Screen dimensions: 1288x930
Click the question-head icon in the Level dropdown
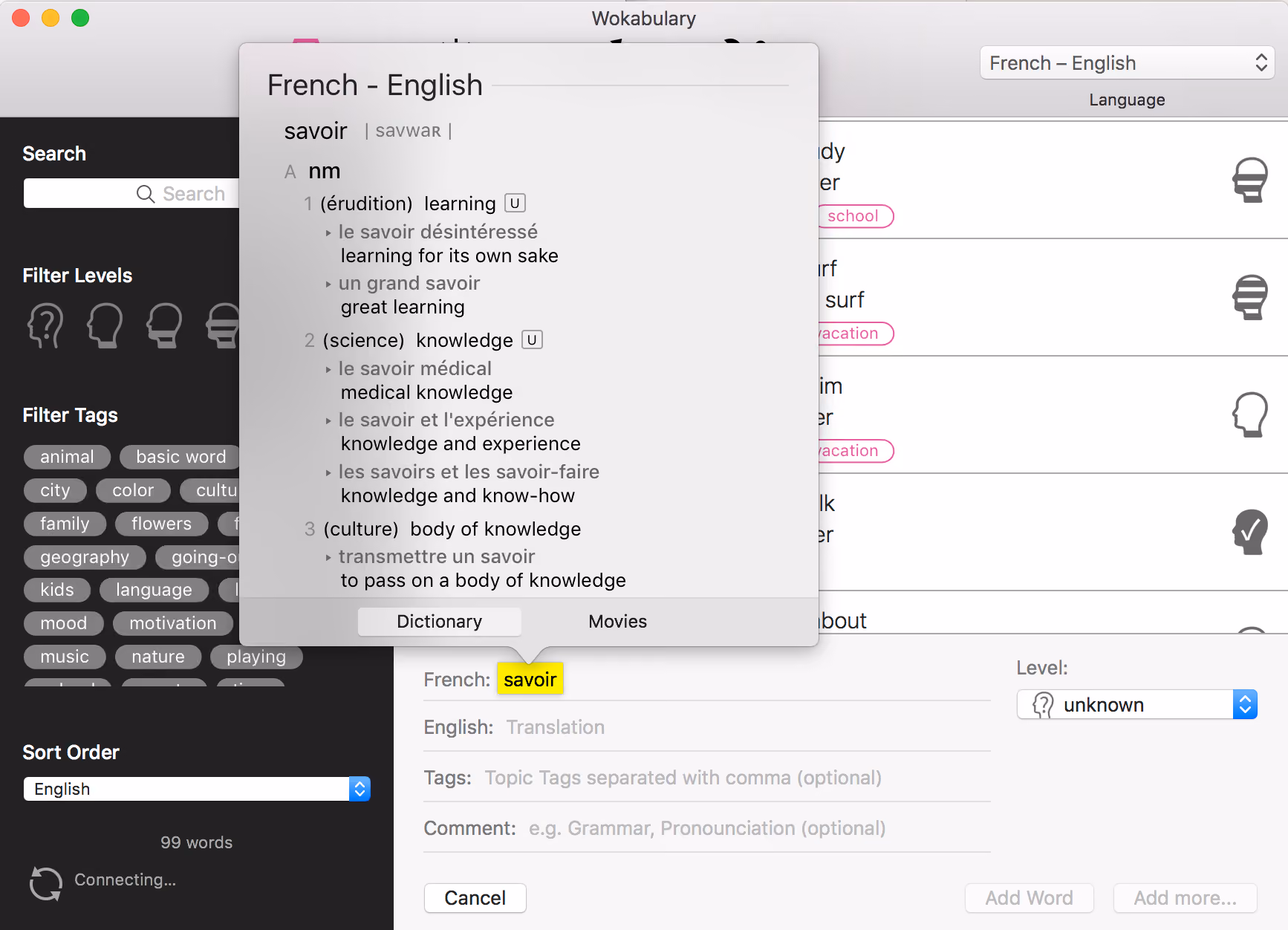click(x=1043, y=705)
